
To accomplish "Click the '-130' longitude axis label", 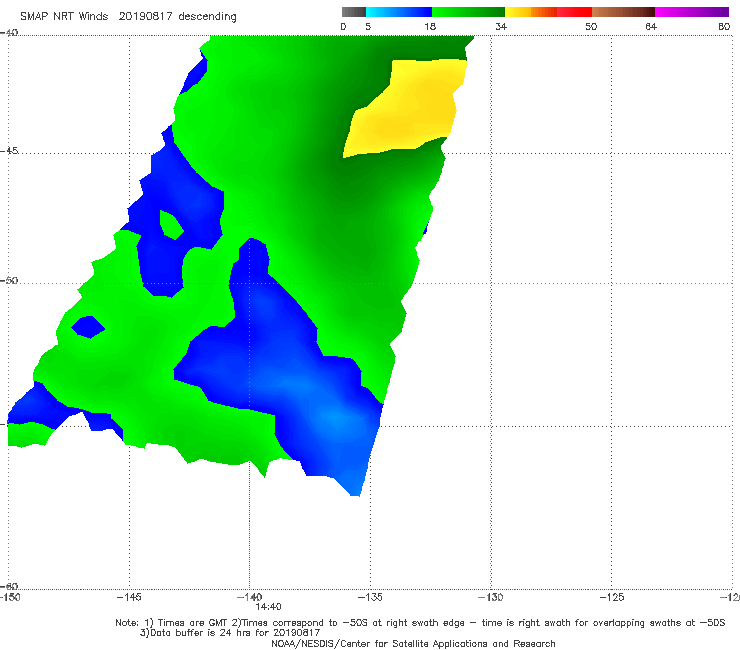I will pos(490,597).
